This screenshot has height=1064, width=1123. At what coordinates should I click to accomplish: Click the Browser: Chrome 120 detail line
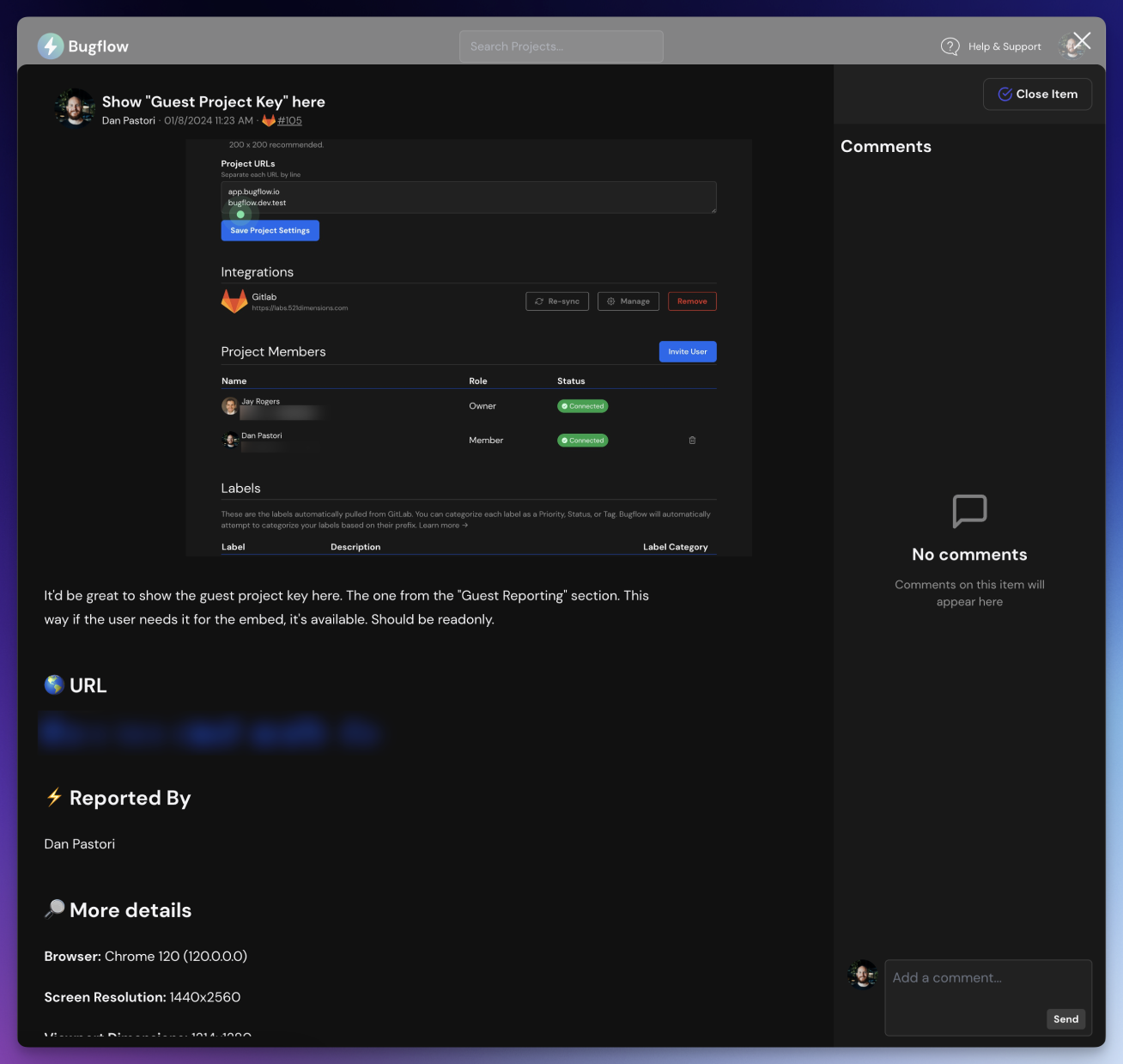pyautogui.click(x=146, y=957)
